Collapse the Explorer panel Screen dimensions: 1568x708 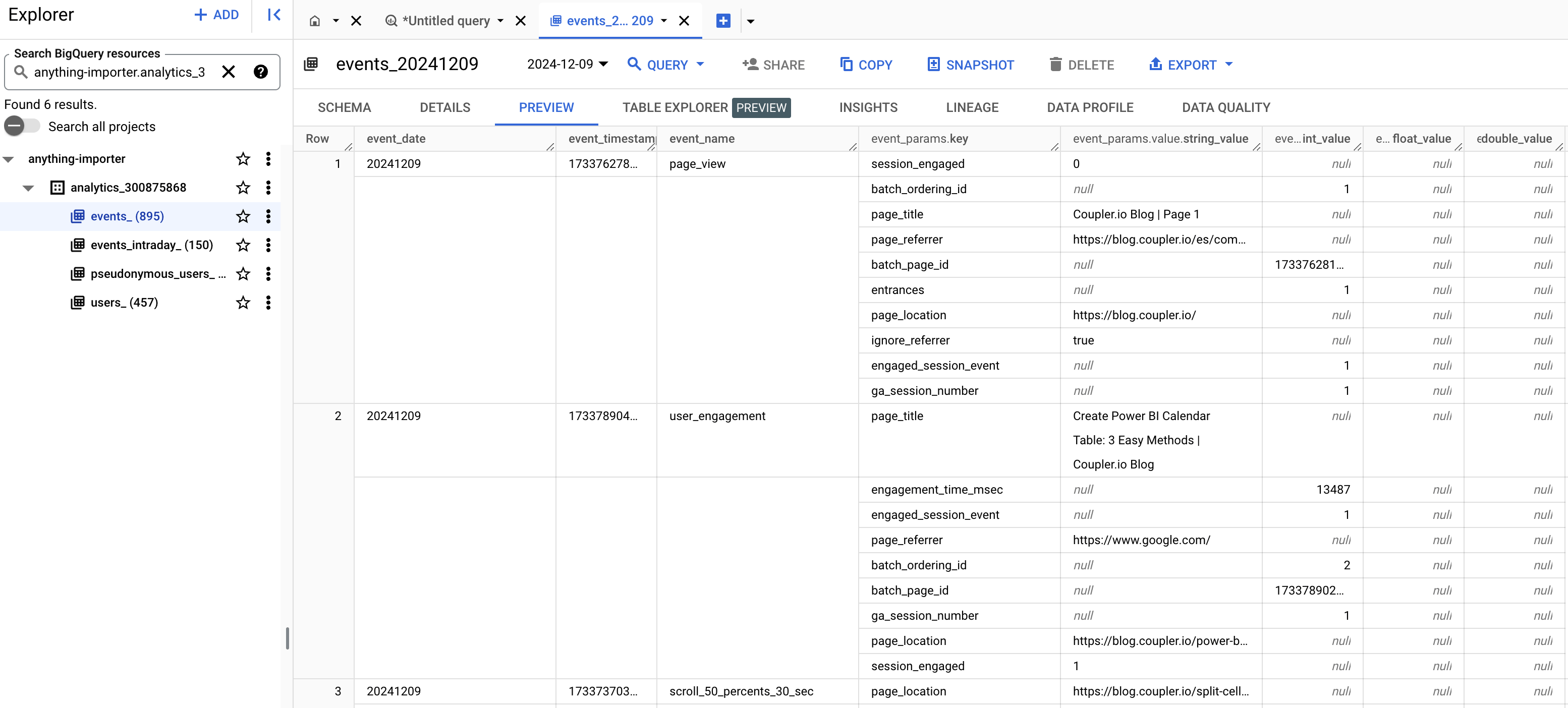(274, 15)
